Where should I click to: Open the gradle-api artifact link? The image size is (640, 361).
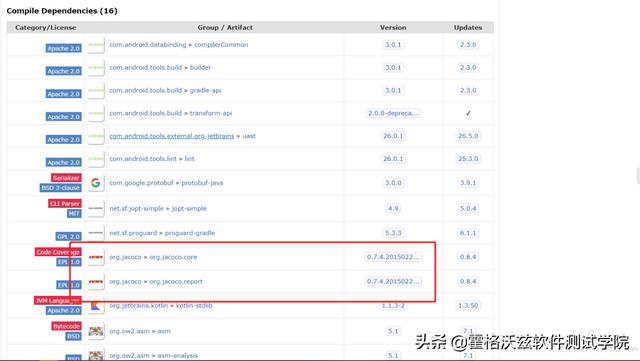point(205,90)
